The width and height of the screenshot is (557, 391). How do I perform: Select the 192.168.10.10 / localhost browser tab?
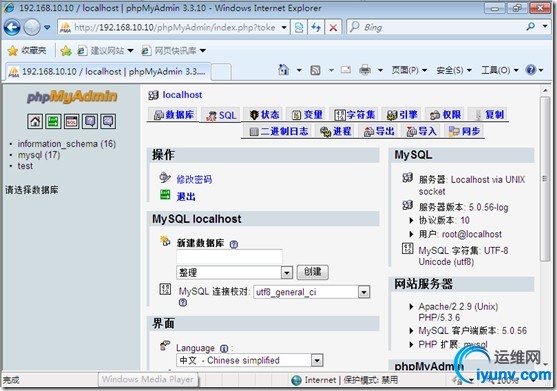click(x=108, y=71)
